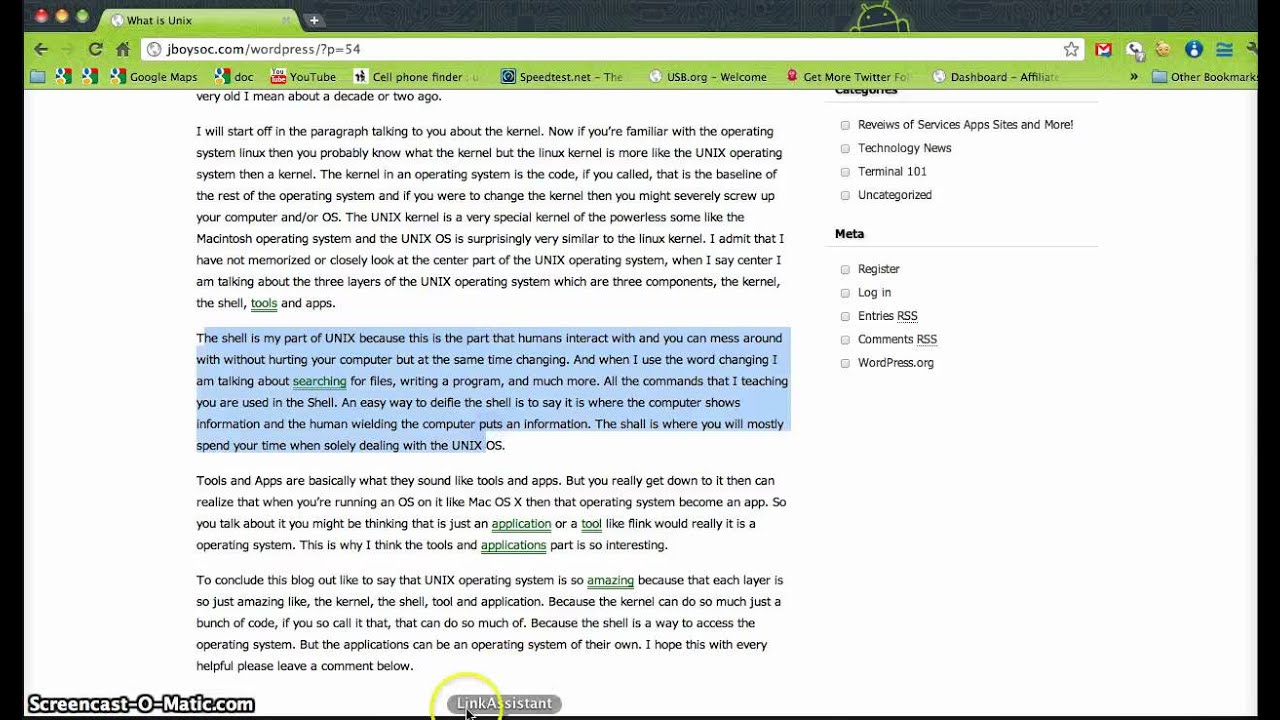Close the What is Unix tab
The width and height of the screenshot is (1280, 720).
(286, 20)
